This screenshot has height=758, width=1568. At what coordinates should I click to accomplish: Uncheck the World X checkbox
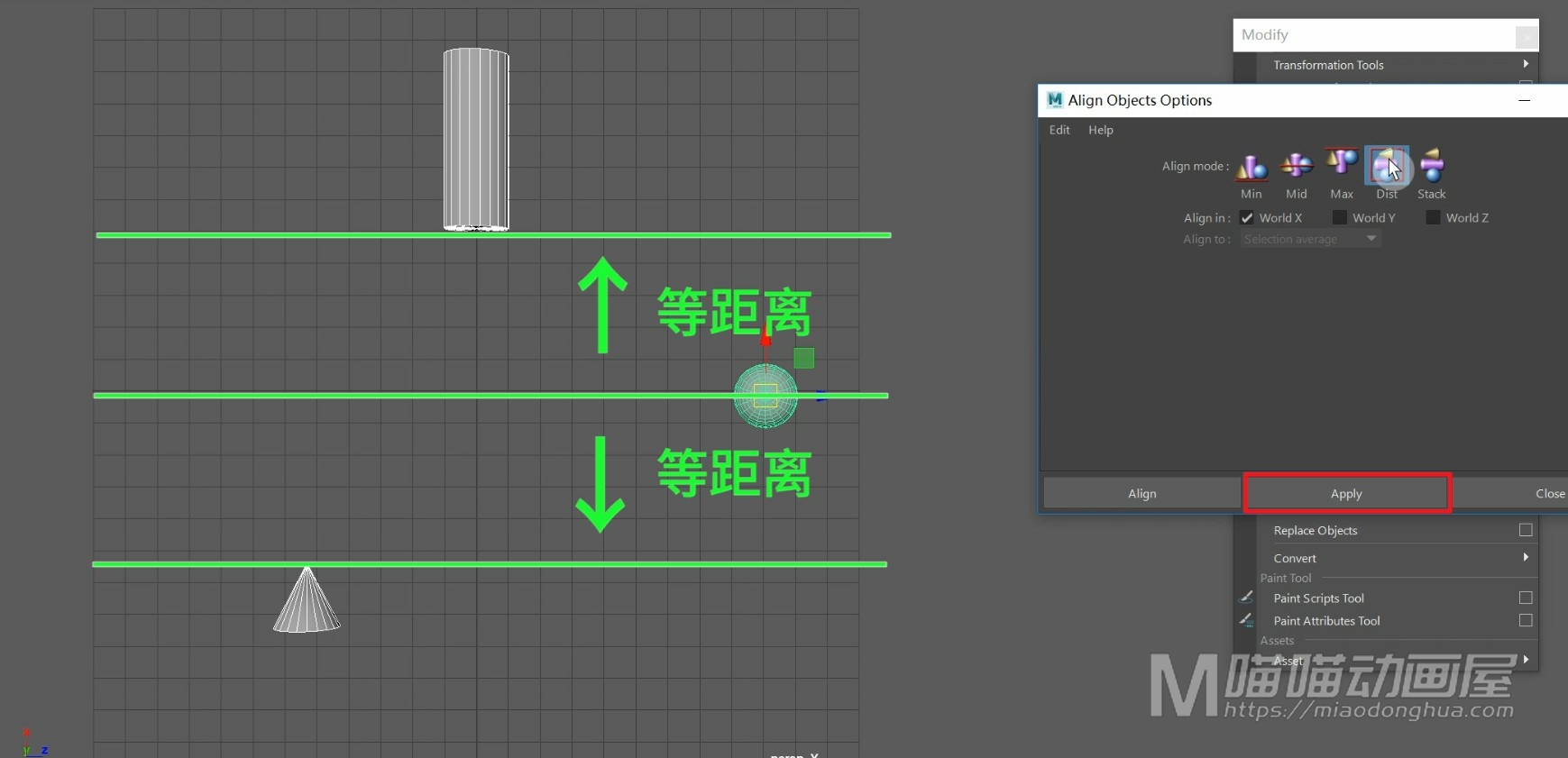click(x=1247, y=218)
